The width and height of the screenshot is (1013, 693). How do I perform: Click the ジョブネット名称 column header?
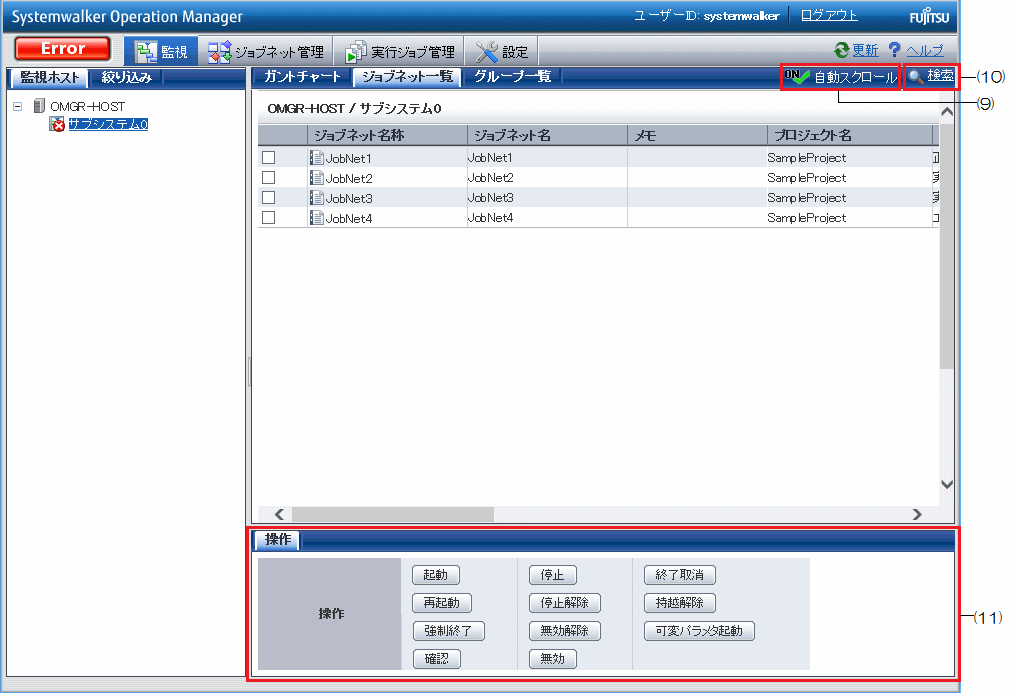click(x=387, y=135)
